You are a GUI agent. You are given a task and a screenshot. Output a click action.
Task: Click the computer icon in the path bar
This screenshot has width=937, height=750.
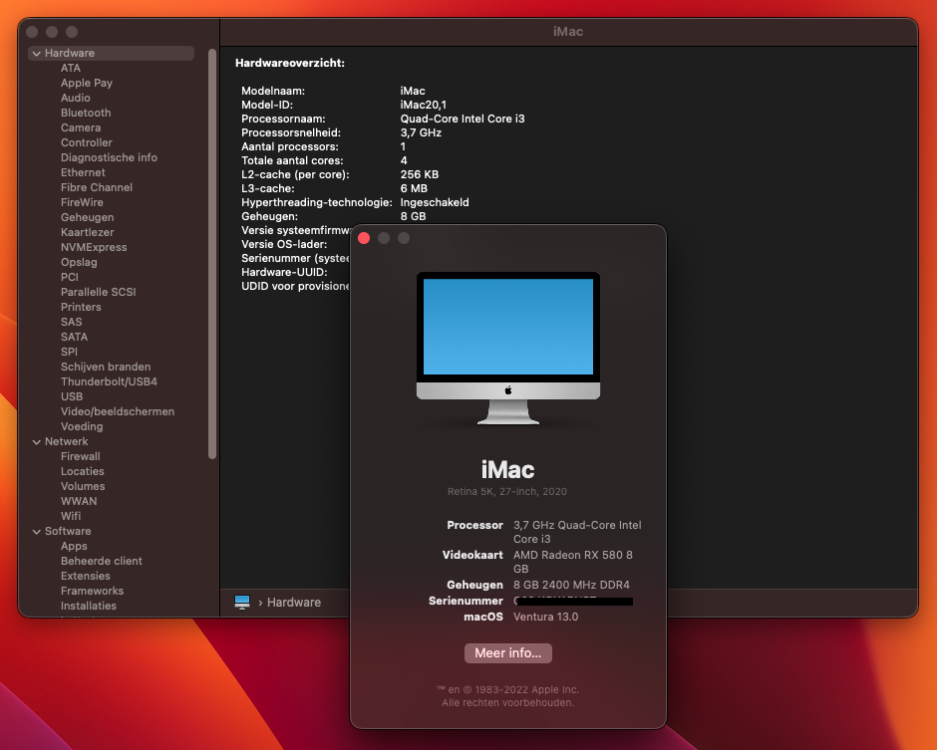pyautogui.click(x=242, y=602)
